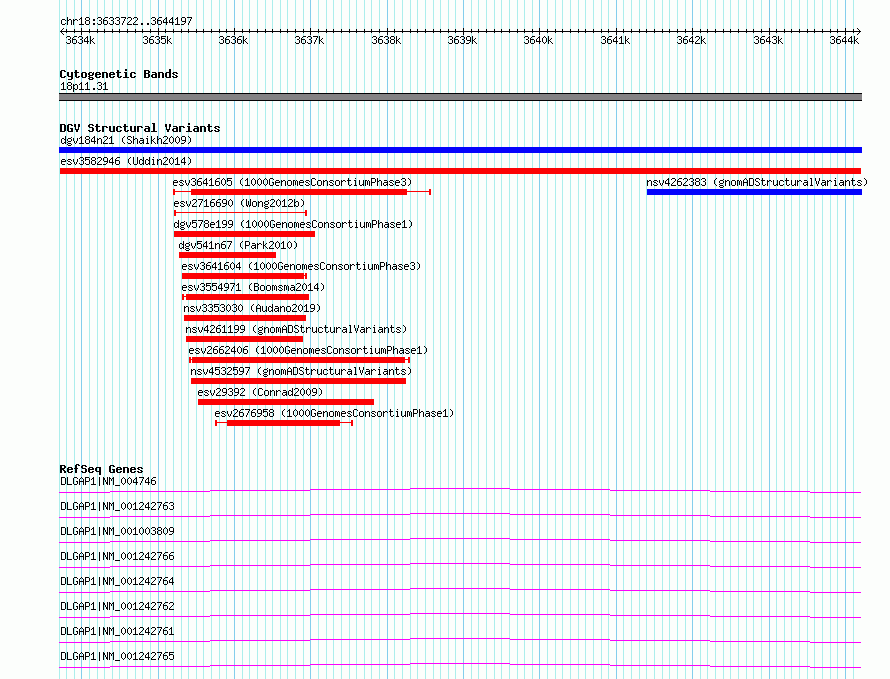Click the 3640k ruler tick label
Image resolution: width=890 pixels, height=679 pixels.
click(538, 40)
